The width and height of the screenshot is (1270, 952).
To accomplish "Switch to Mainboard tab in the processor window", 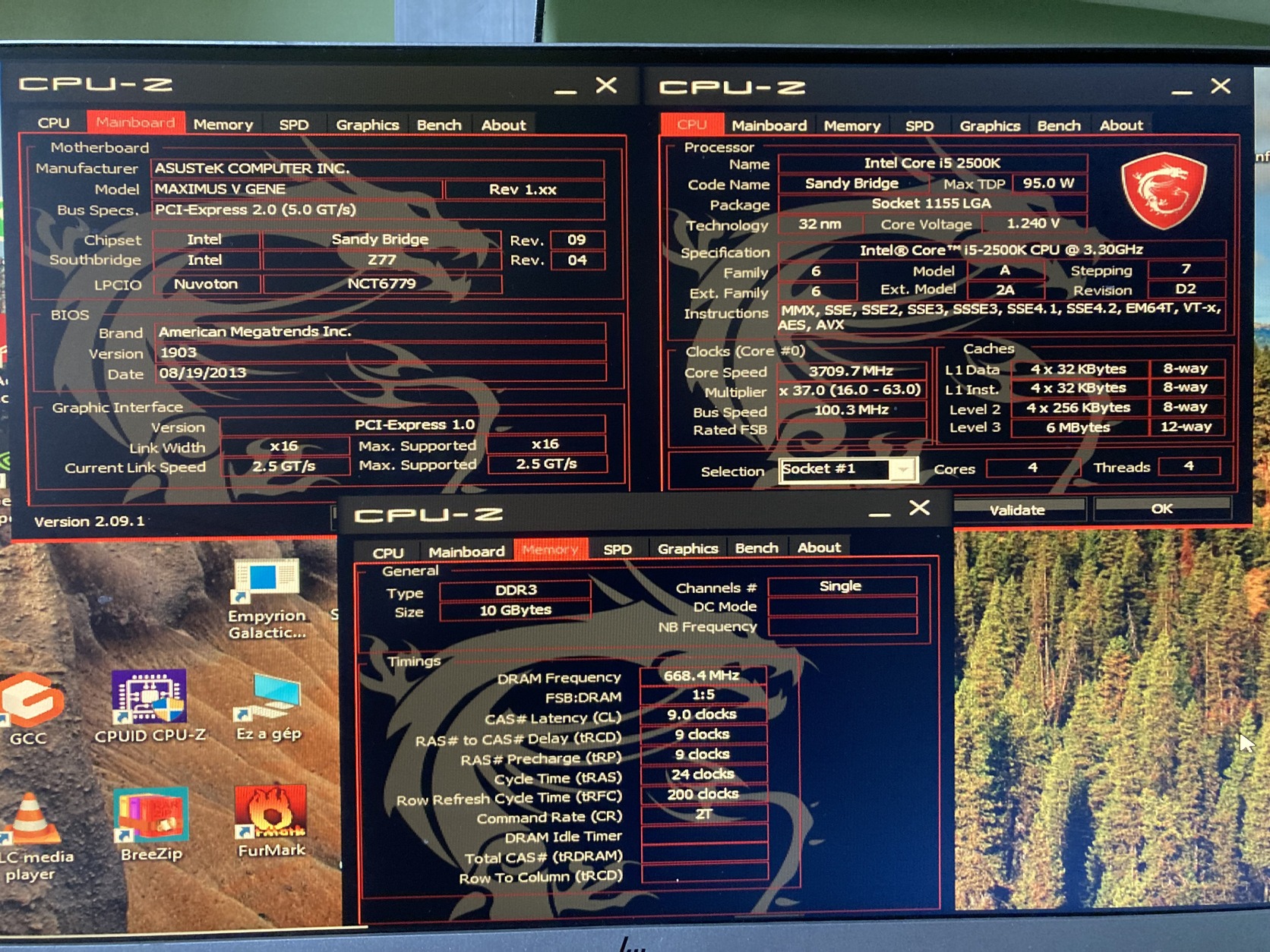I will pyautogui.click(x=769, y=126).
